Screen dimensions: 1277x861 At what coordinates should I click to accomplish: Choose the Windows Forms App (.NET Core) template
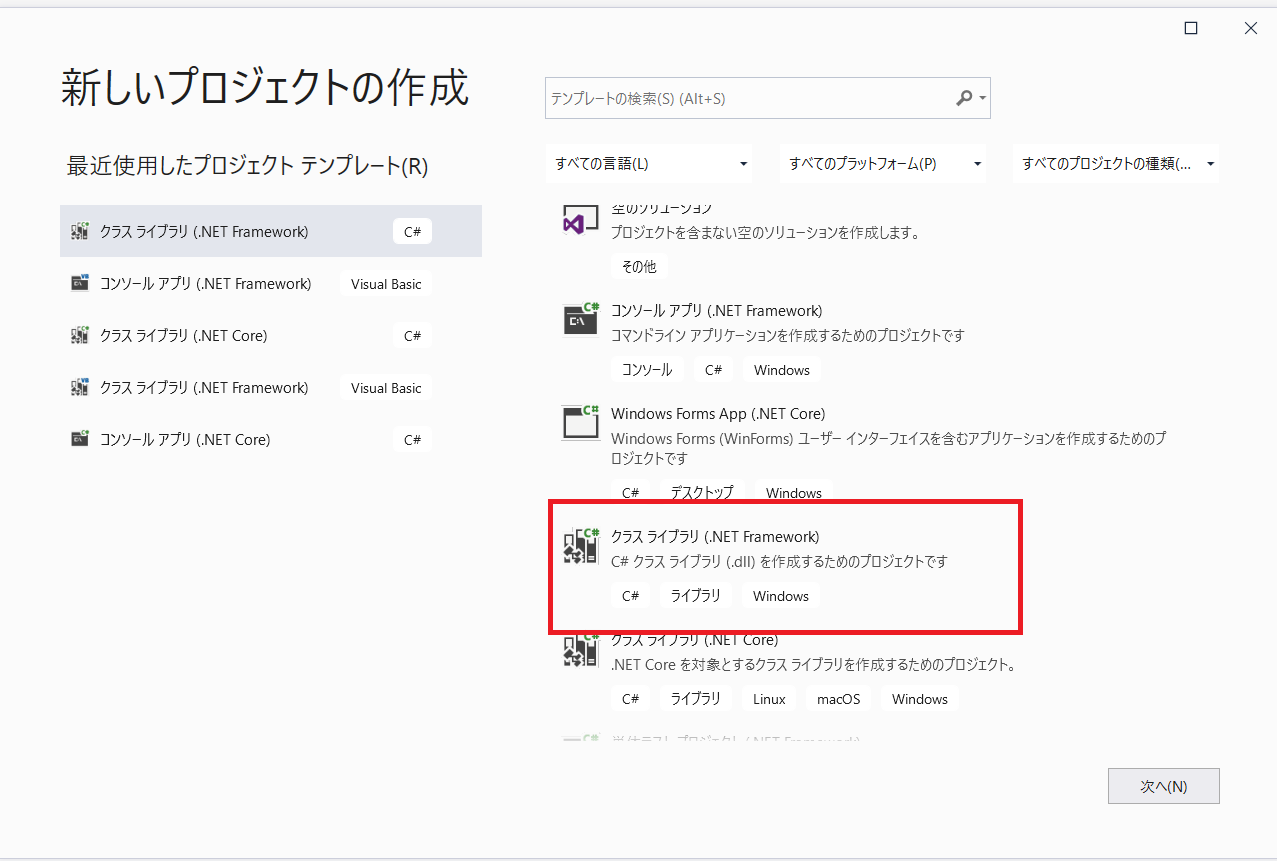coord(718,414)
